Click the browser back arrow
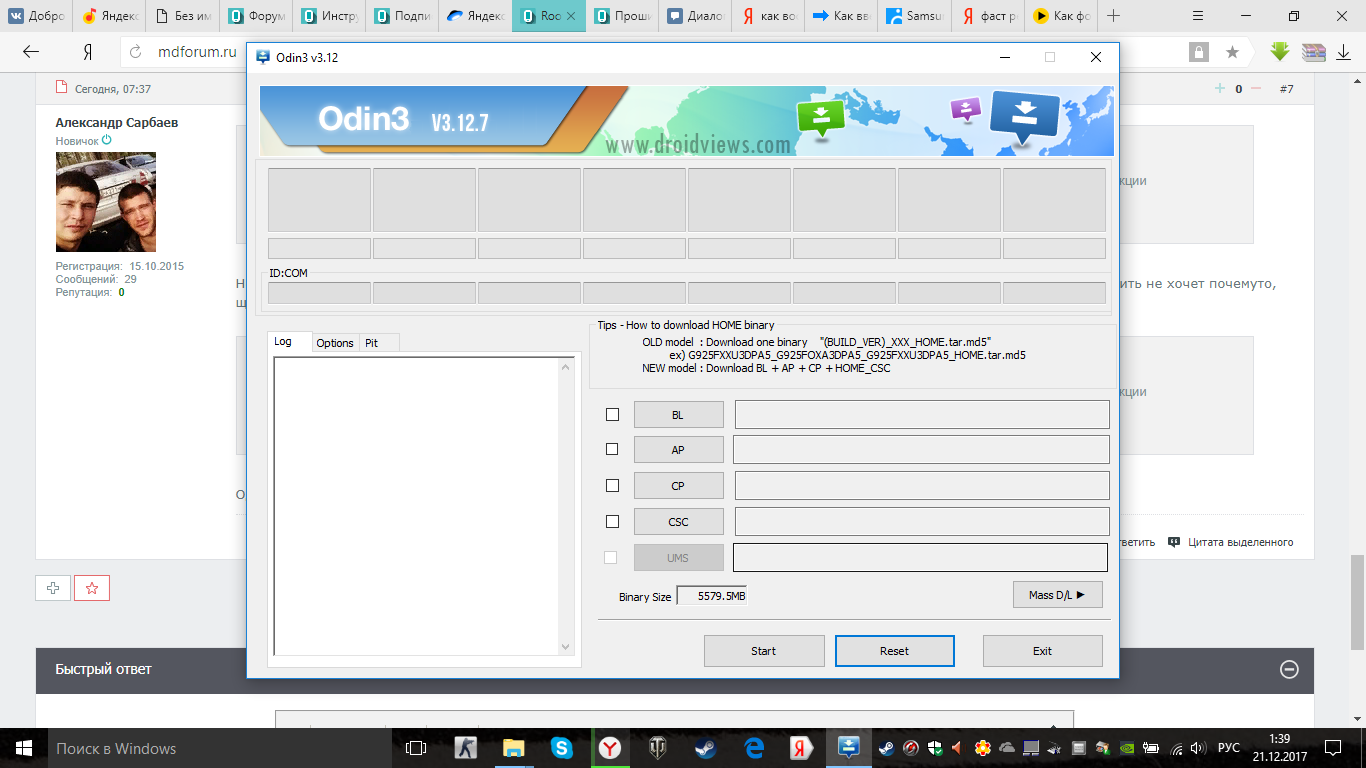 pos(31,52)
